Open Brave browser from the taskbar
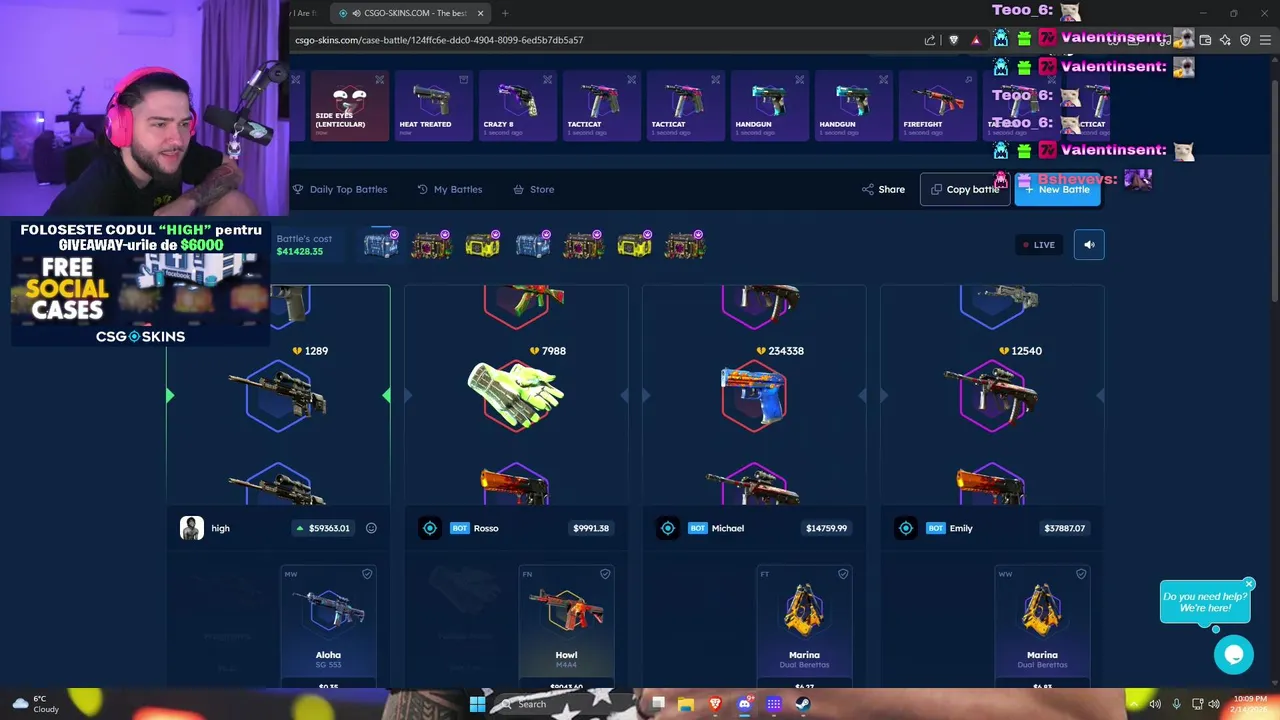 [715, 704]
